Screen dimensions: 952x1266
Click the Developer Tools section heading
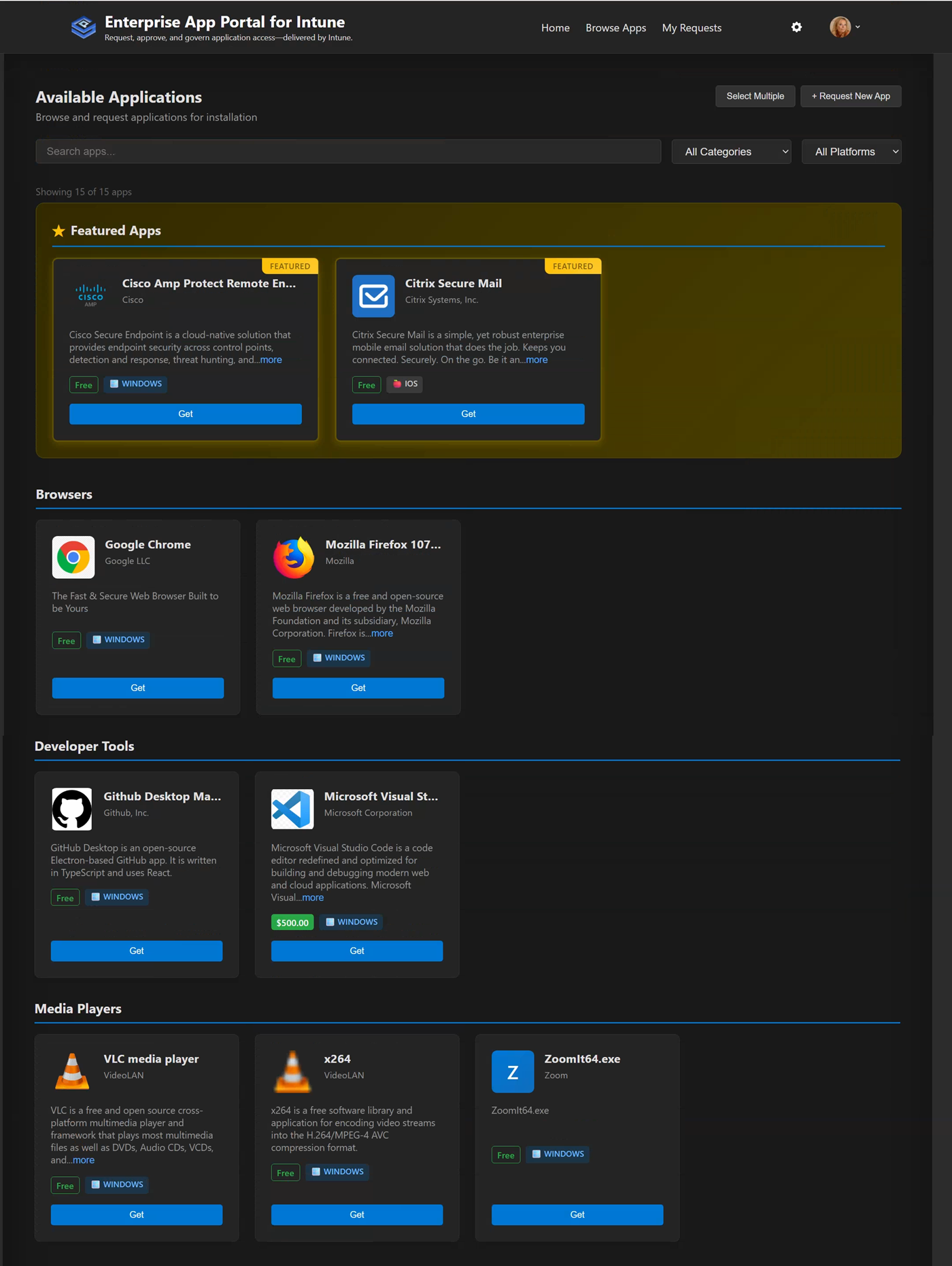(84, 746)
